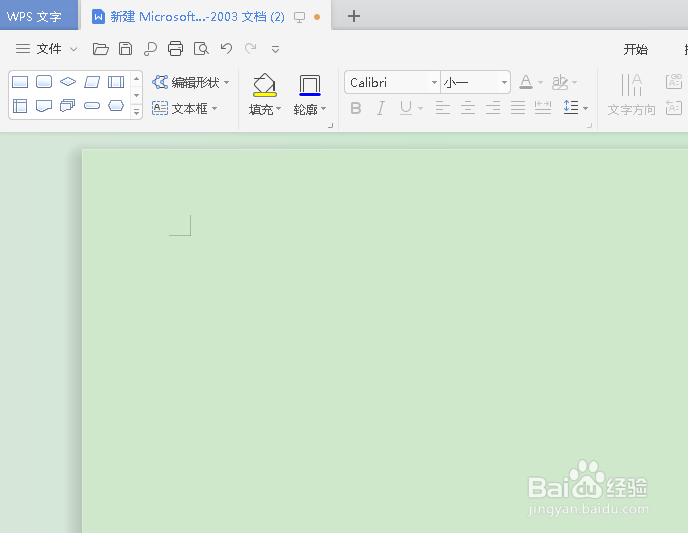Screen dimensions: 688x533
Task: Choose the parallelogram shape
Action: [x=92, y=82]
